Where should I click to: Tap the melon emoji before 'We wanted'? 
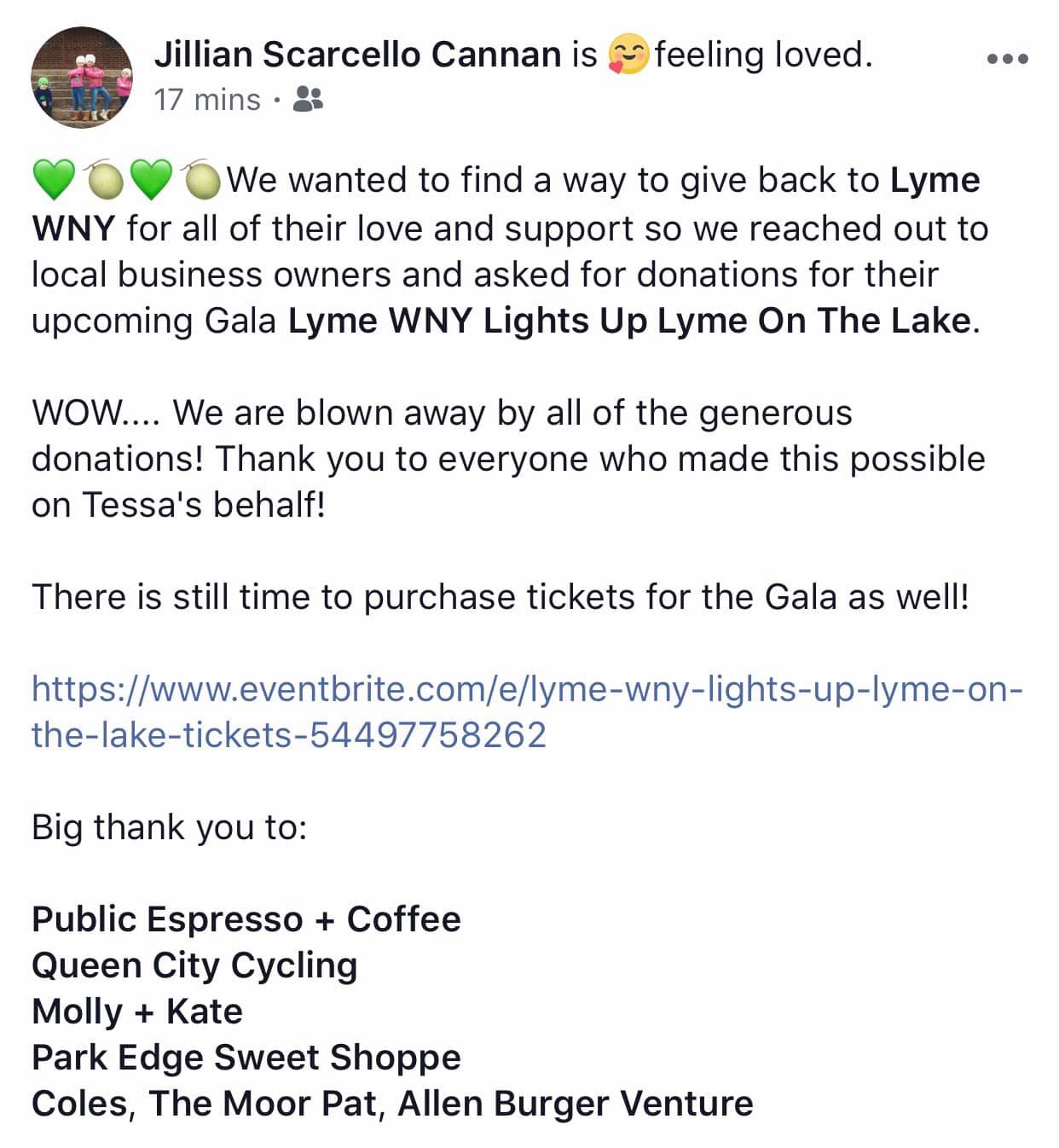(x=201, y=180)
